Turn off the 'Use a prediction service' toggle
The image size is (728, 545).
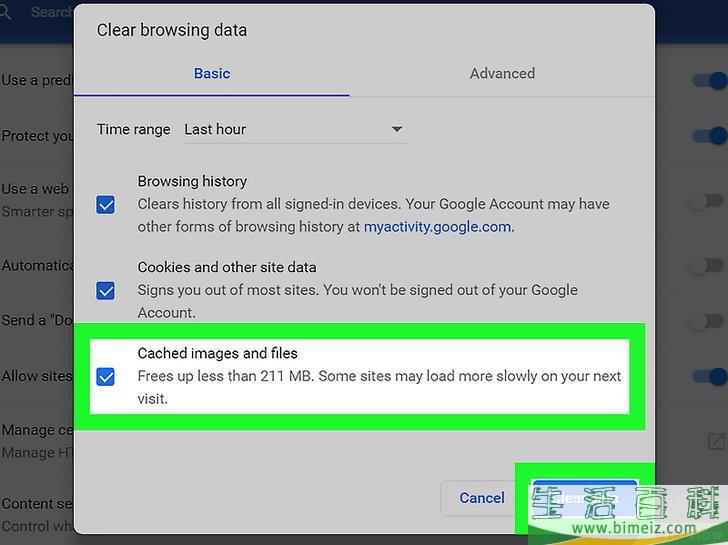pyautogui.click(x=709, y=80)
